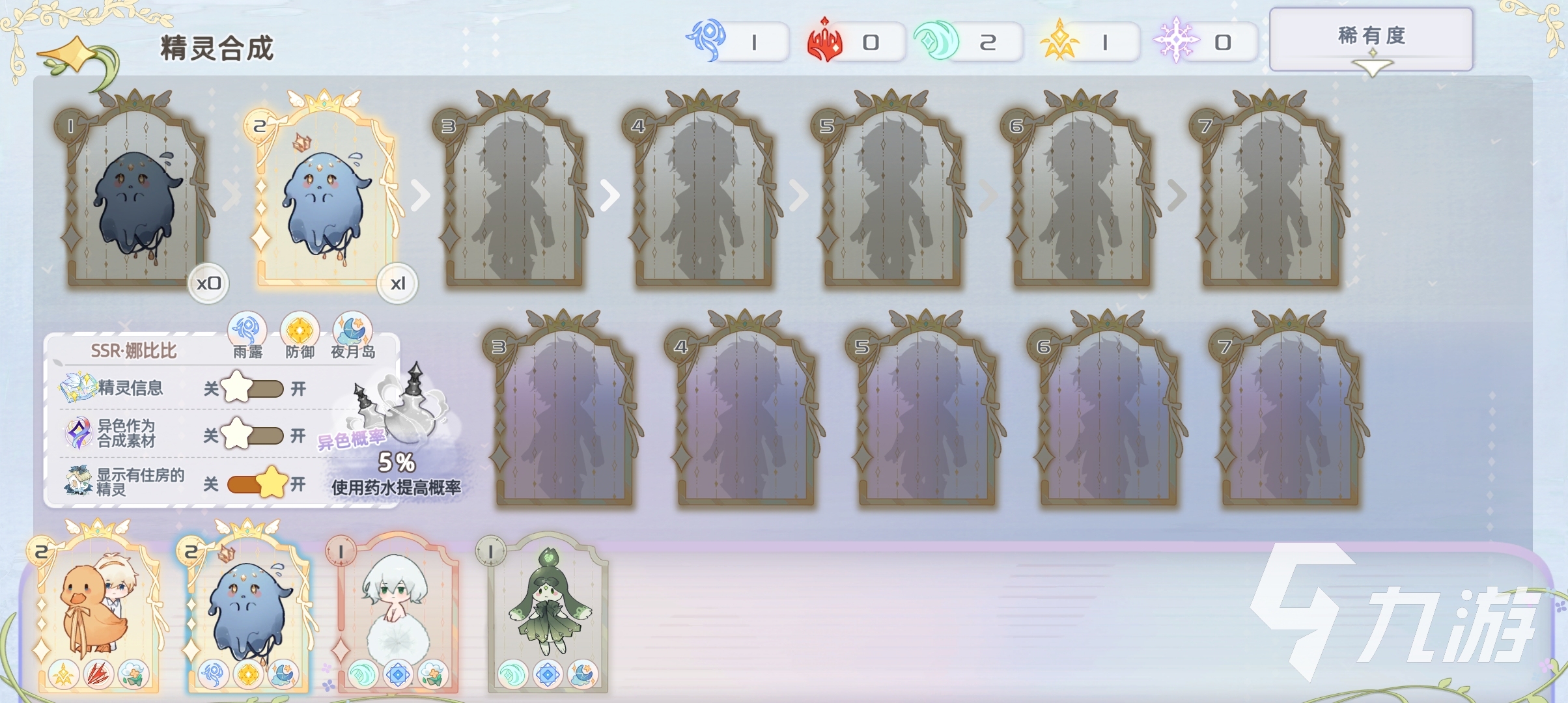Tap the purple snowflake resource icon
This screenshot has width=1568, height=703.
tap(1176, 40)
